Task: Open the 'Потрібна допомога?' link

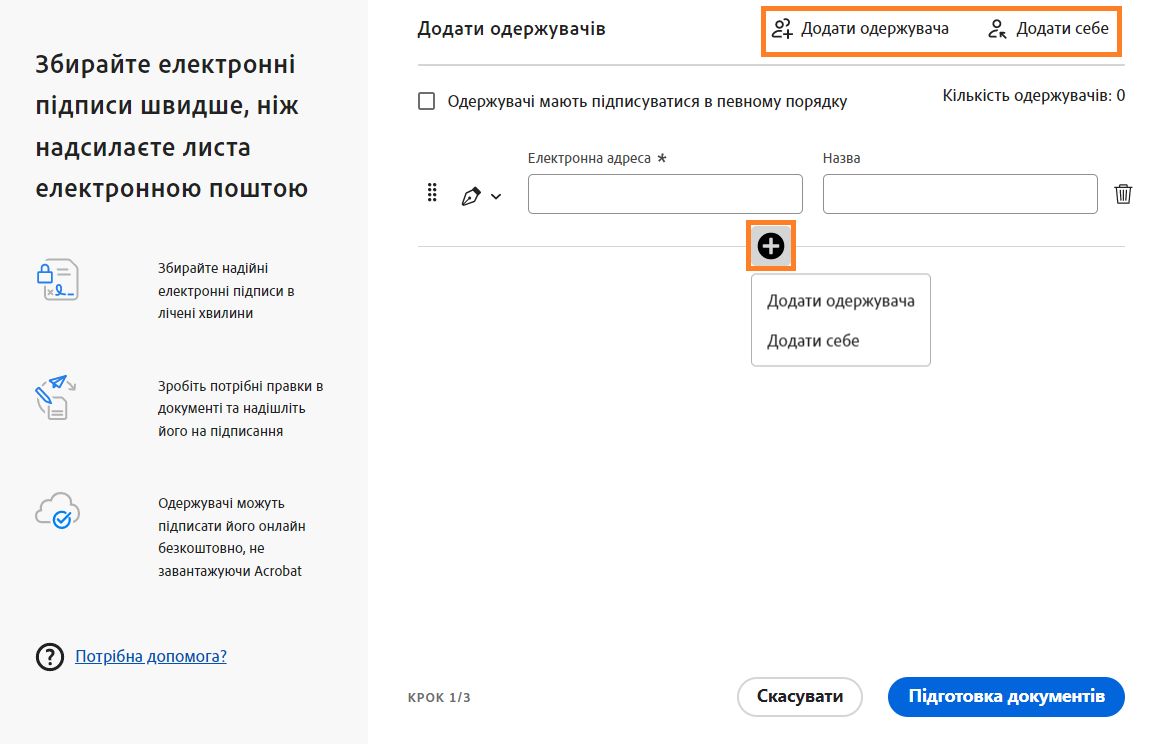Action: pyautogui.click(x=150, y=656)
